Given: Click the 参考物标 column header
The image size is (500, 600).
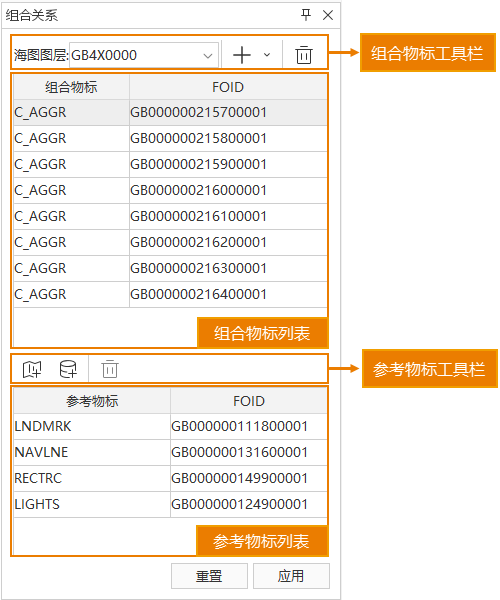Looking at the screenshot, I should 92,401.
